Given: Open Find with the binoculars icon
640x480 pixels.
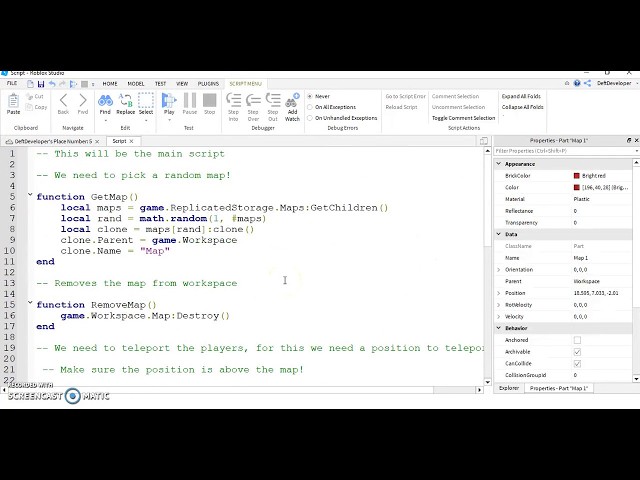Looking at the screenshot, I should (105, 100).
